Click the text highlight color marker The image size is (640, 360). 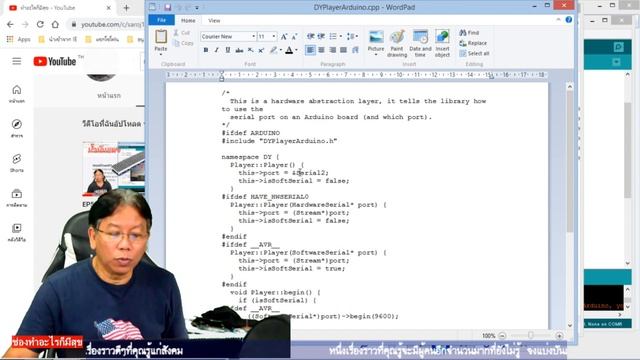tap(273, 50)
